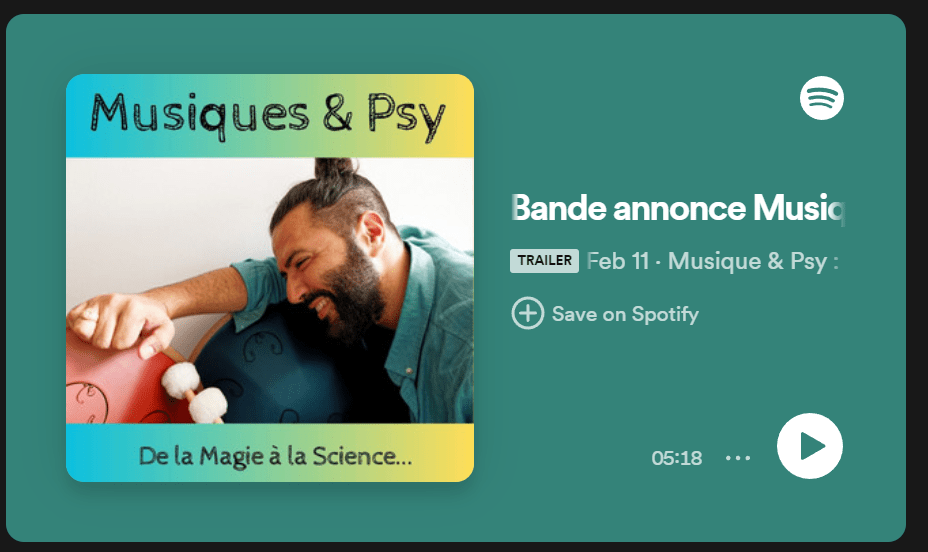Screen dimensions: 928x552
Task: Open the three-dot more options menu
Action: click(x=738, y=457)
